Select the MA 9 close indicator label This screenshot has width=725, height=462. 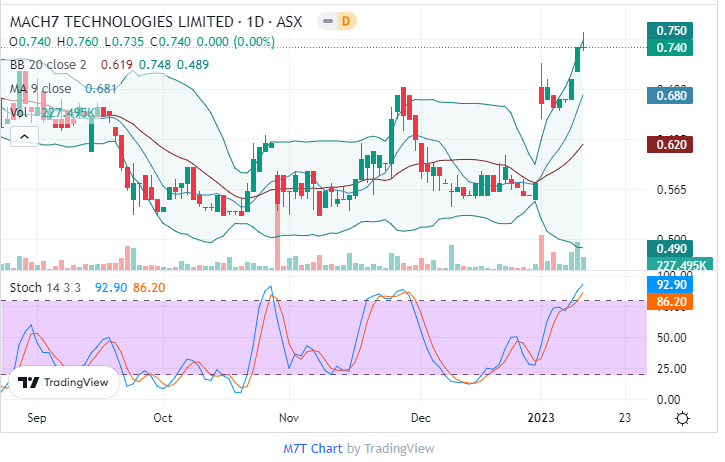tap(40, 88)
